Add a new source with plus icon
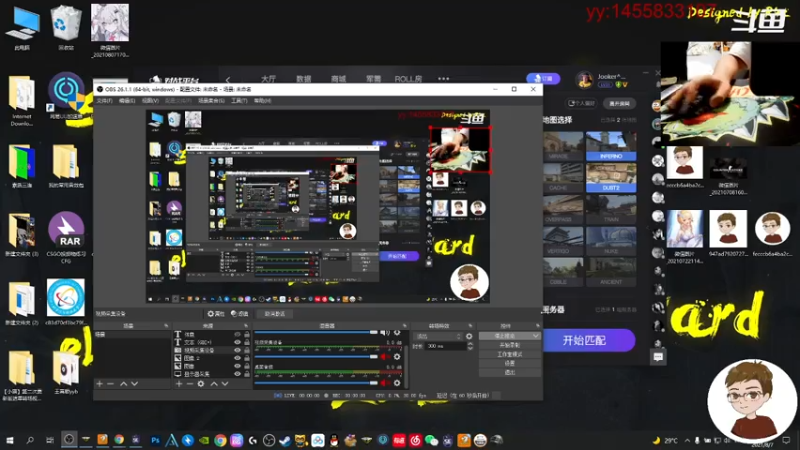Image resolution: width=800 pixels, height=450 pixels. coord(179,384)
